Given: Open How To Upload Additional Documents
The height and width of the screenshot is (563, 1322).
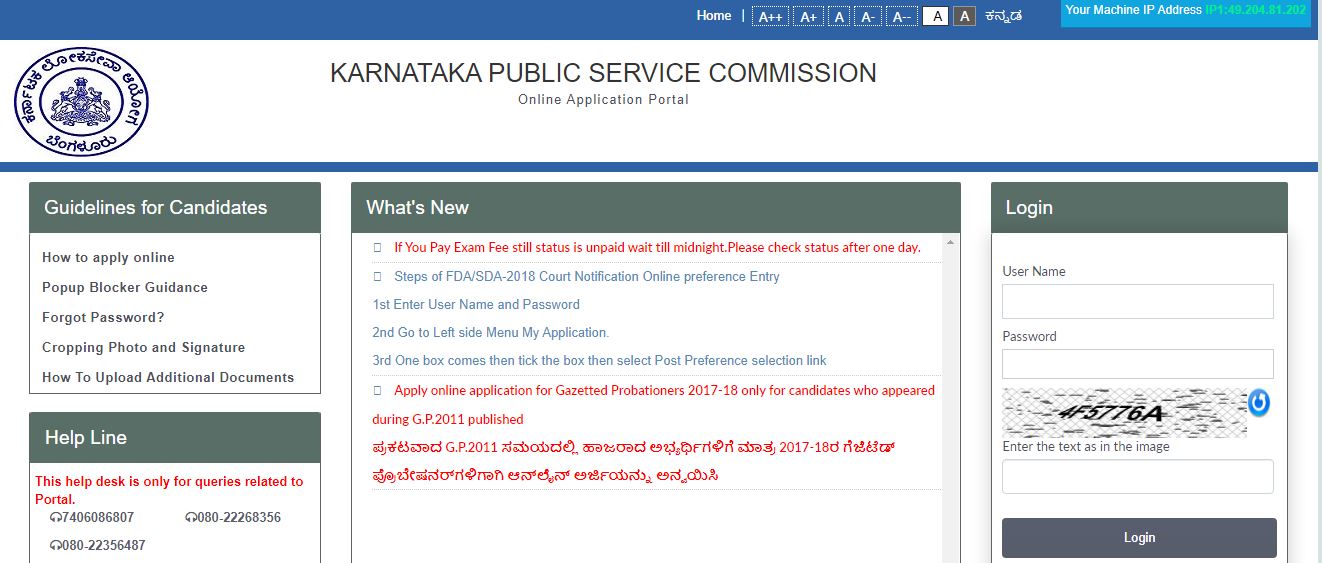Looking at the screenshot, I should [x=168, y=377].
